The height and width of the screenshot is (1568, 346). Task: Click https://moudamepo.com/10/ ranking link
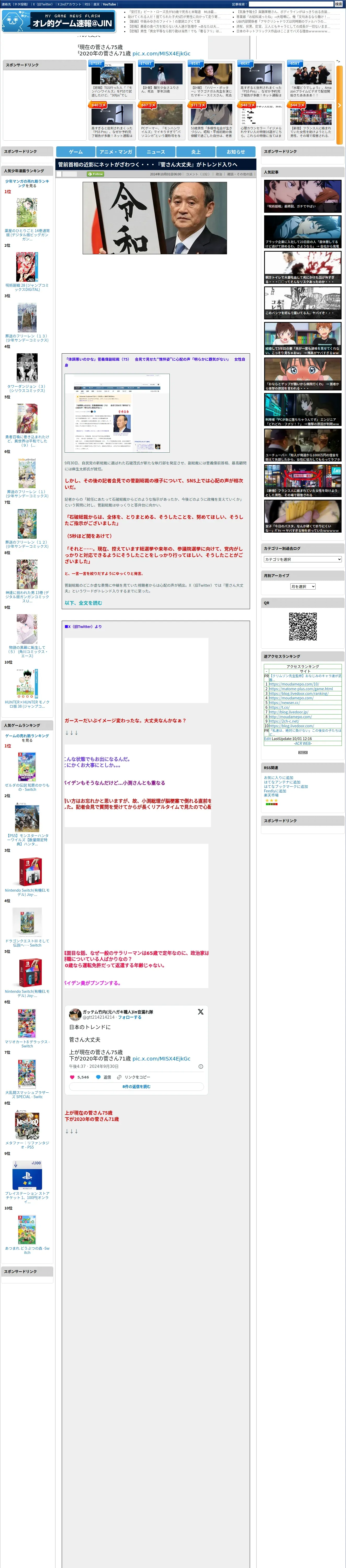[x=294, y=684]
